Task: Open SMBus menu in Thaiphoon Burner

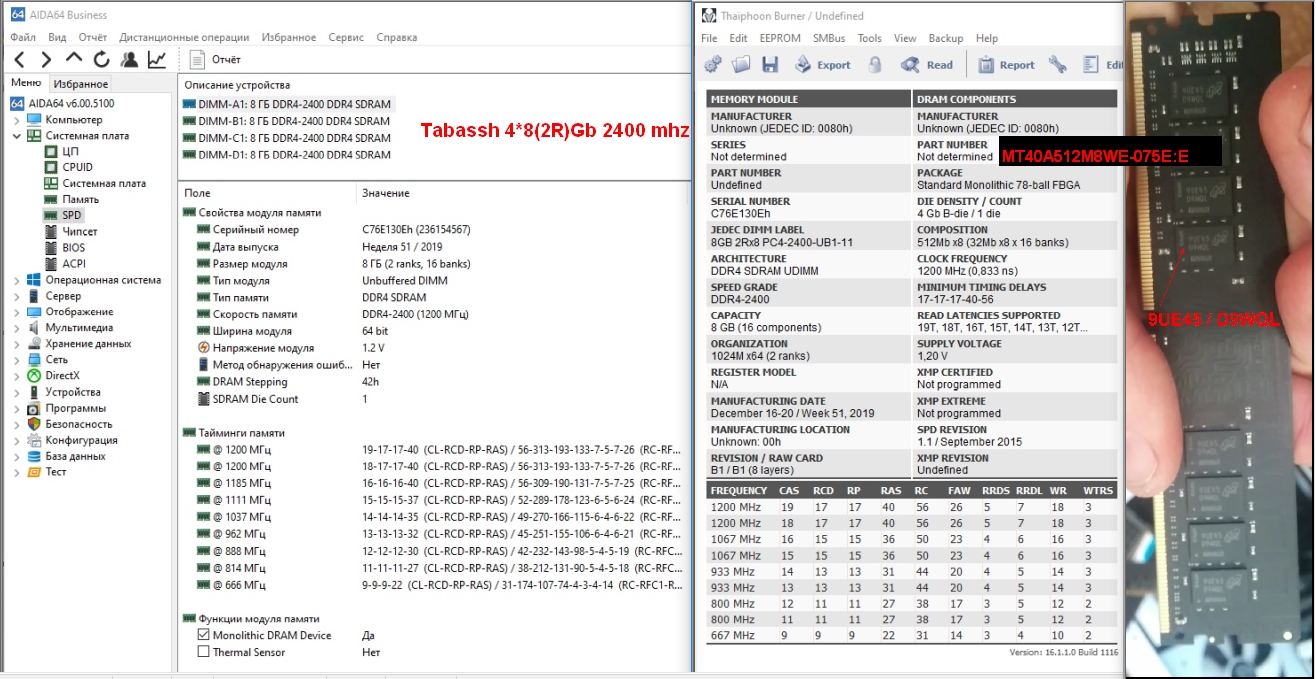Action: pos(828,38)
